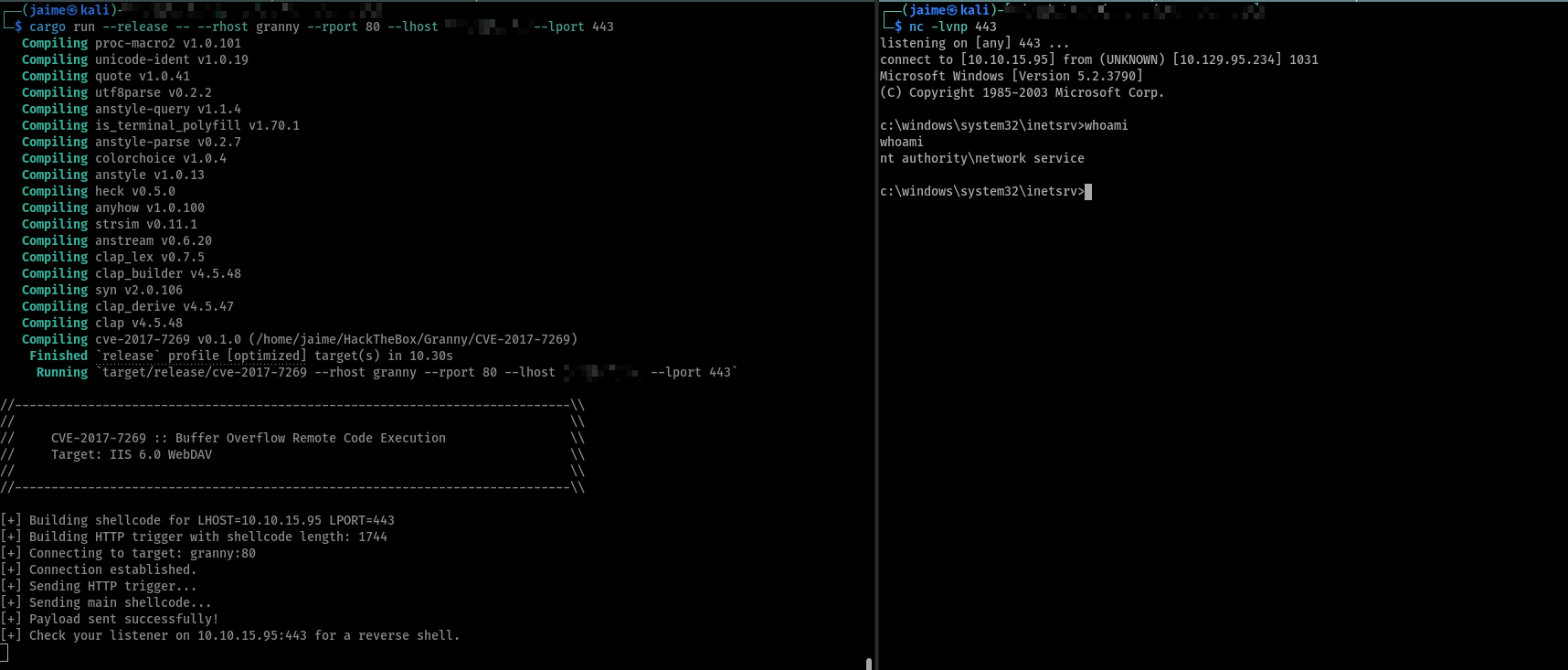Screen dimensions: 1568x670
Task: Click the 'connect to [10.10.15.95] from' line
Action: (1099, 59)
